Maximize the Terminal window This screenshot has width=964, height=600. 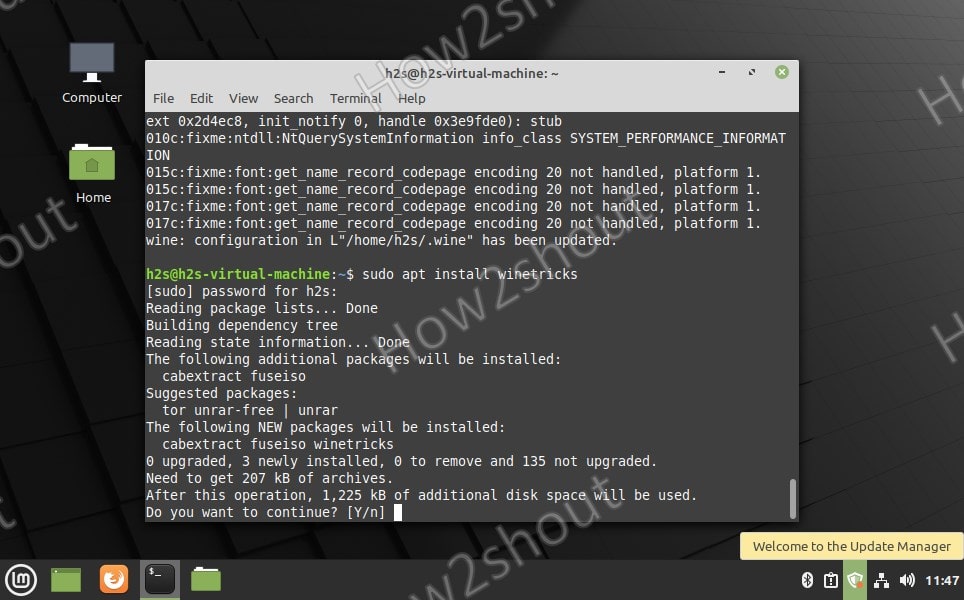[751, 73]
